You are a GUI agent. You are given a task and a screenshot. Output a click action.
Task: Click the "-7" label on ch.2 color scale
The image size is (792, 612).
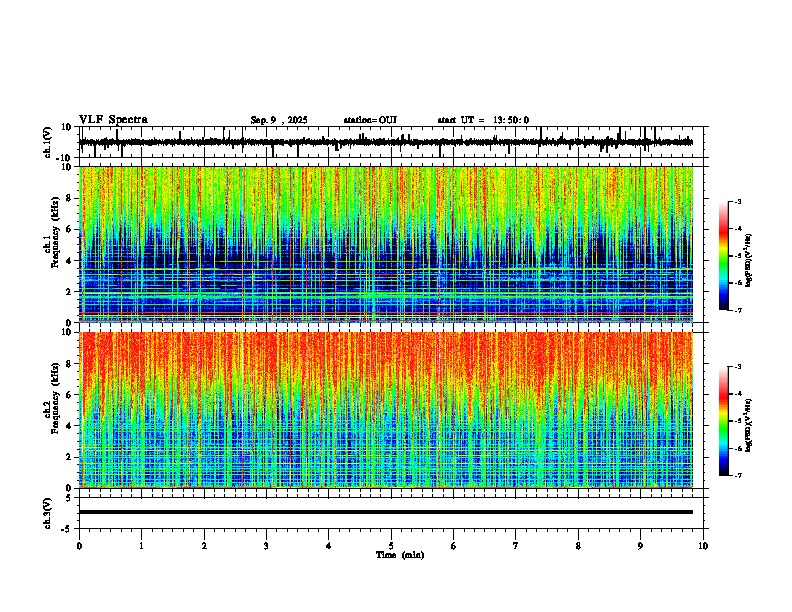[x=738, y=475]
